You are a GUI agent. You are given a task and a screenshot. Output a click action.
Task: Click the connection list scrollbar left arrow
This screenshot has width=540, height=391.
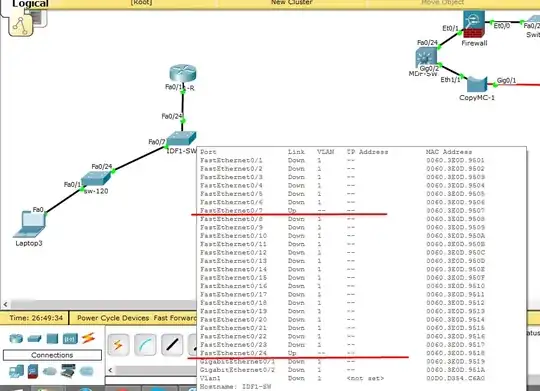110,370
